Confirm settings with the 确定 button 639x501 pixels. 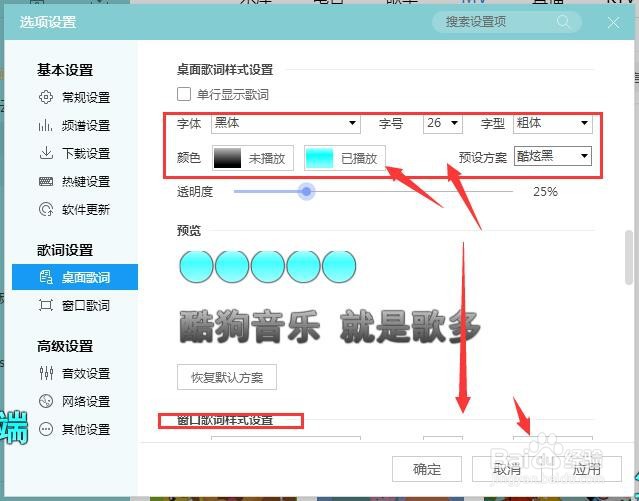point(427,469)
